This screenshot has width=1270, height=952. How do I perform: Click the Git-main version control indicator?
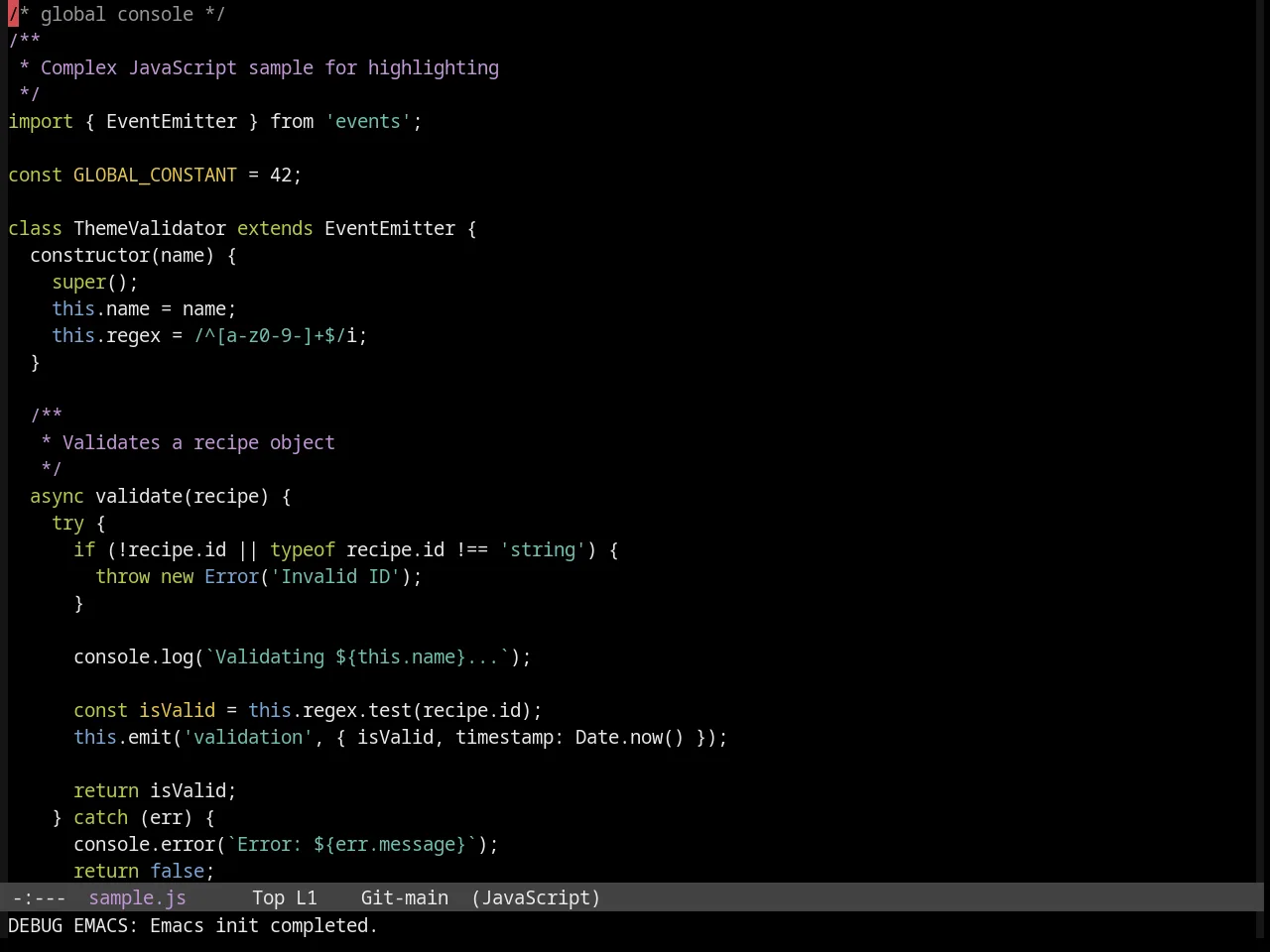point(405,897)
